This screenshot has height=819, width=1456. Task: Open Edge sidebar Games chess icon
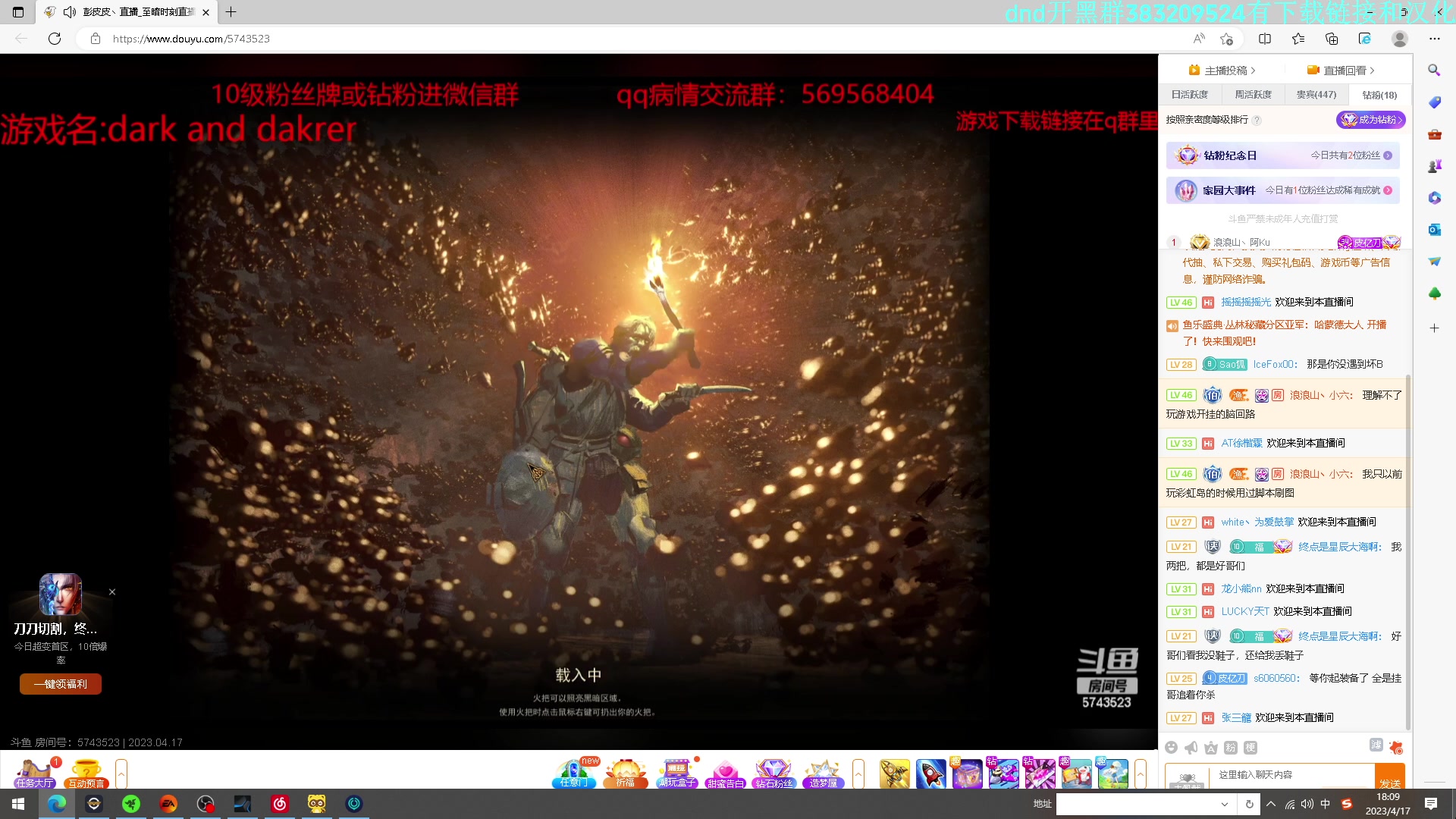click(1434, 166)
